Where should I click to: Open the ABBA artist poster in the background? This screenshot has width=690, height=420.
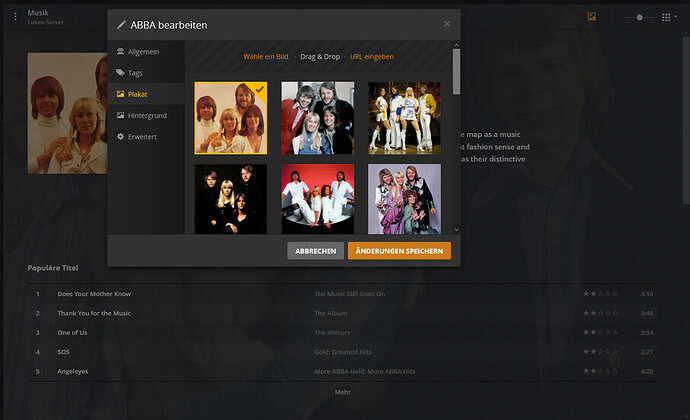click(x=67, y=113)
